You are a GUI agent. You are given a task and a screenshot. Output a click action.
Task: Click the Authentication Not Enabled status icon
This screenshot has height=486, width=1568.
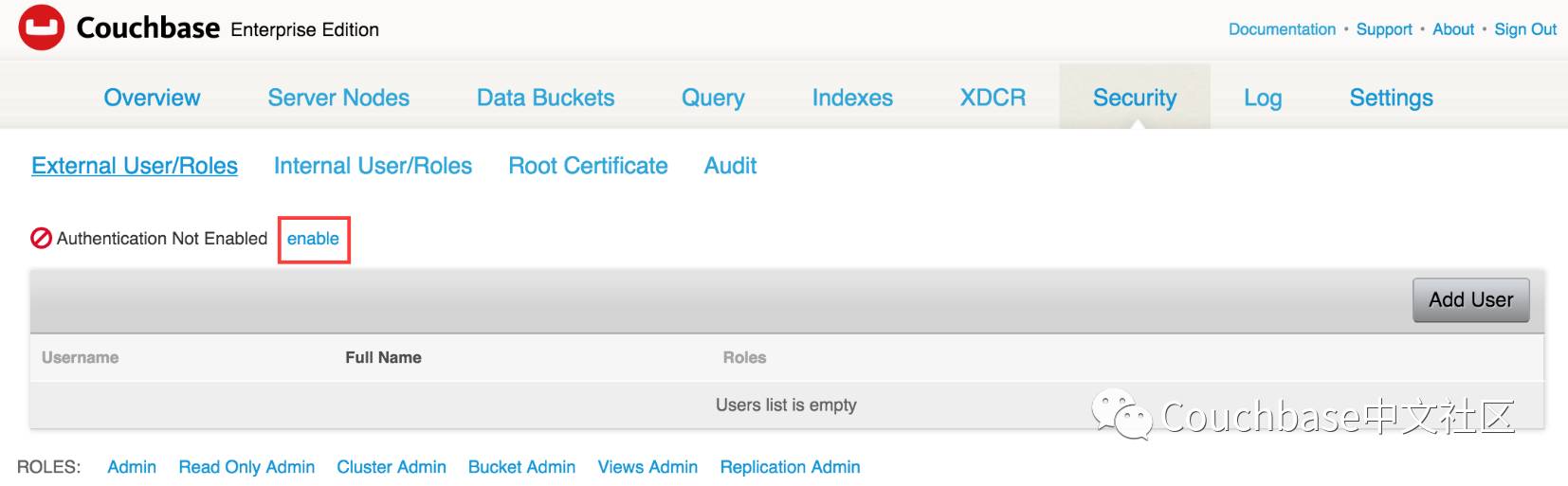tap(41, 239)
